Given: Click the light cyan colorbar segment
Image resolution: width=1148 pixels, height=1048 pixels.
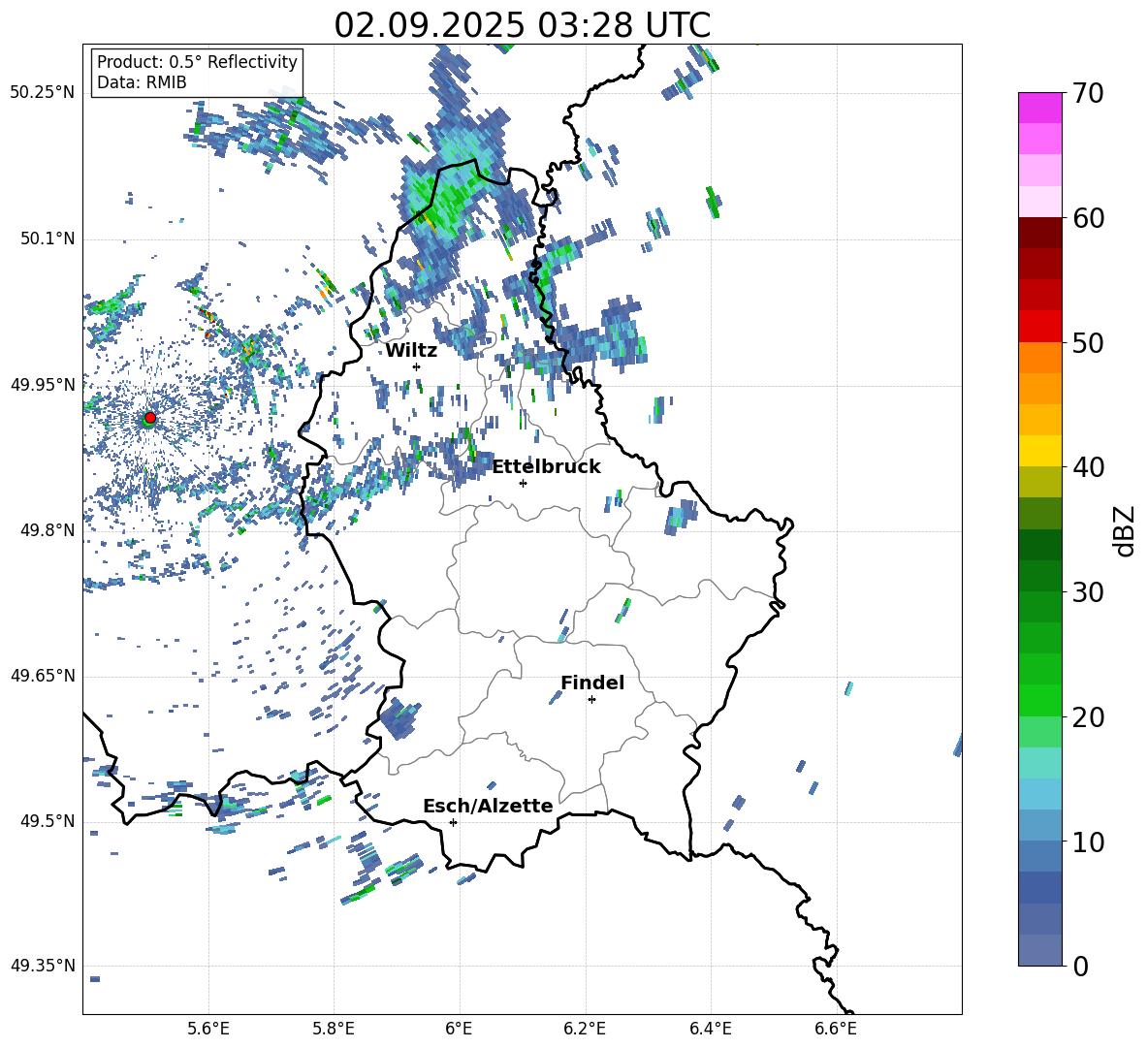Looking at the screenshot, I should coord(1040,763).
